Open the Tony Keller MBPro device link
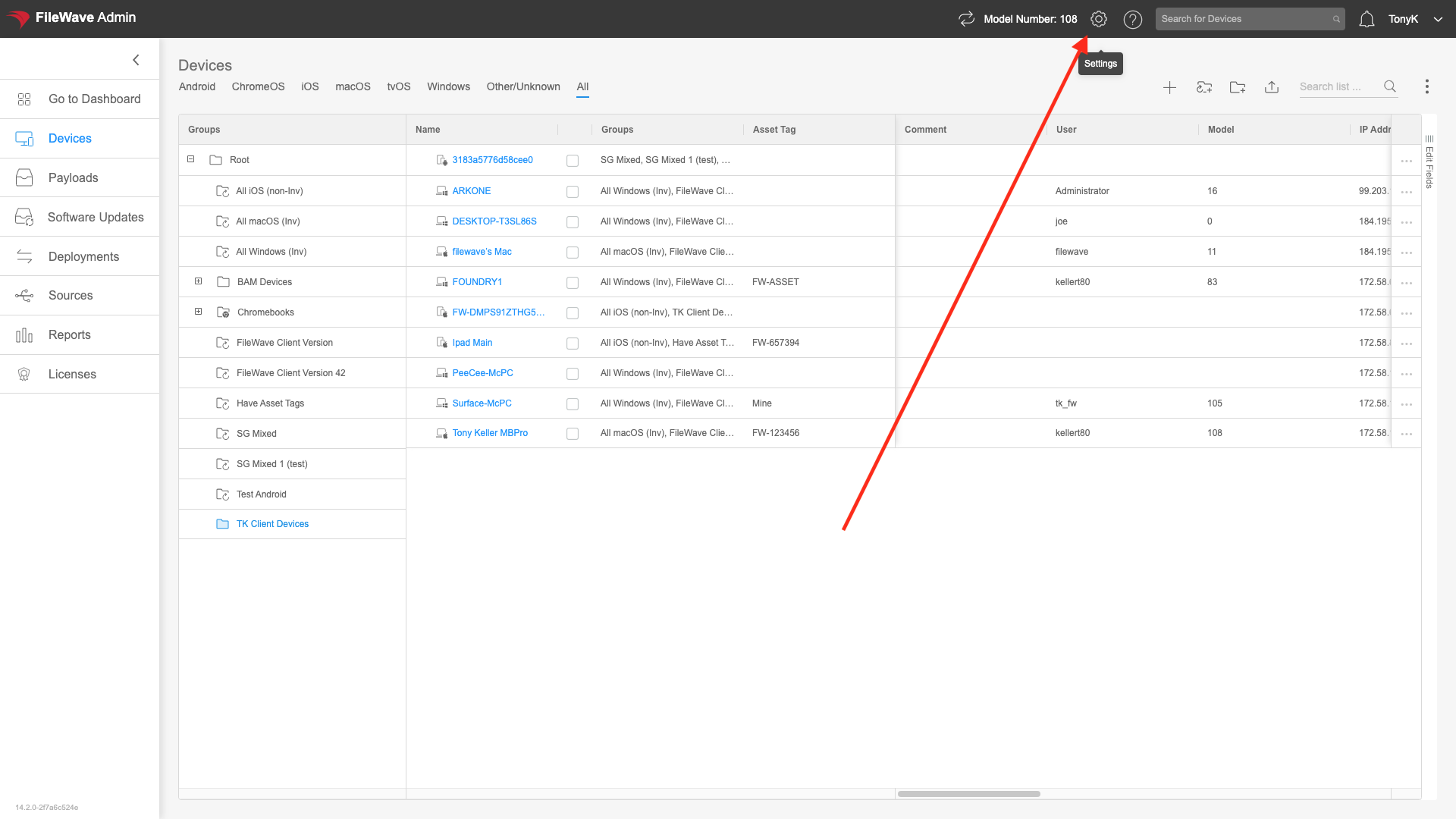1456x819 pixels. pos(490,433)
